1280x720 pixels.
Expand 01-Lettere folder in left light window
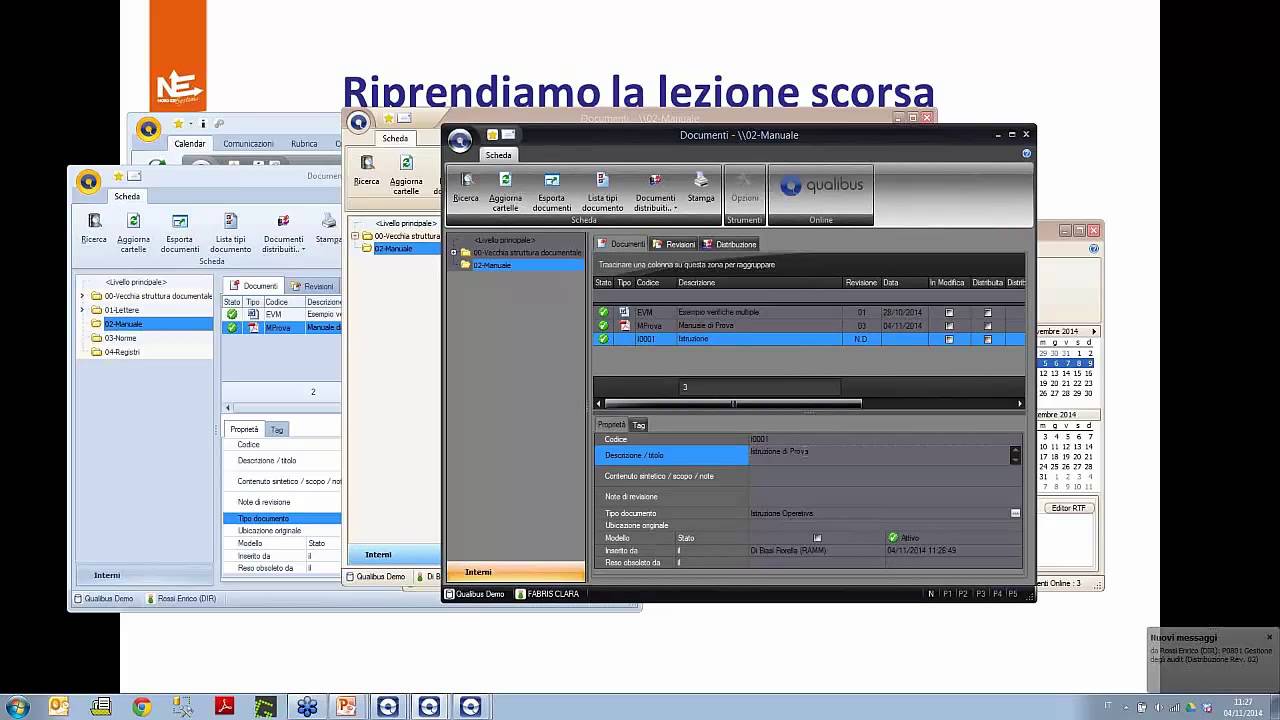pyautogui.click(x=83, y=310)
